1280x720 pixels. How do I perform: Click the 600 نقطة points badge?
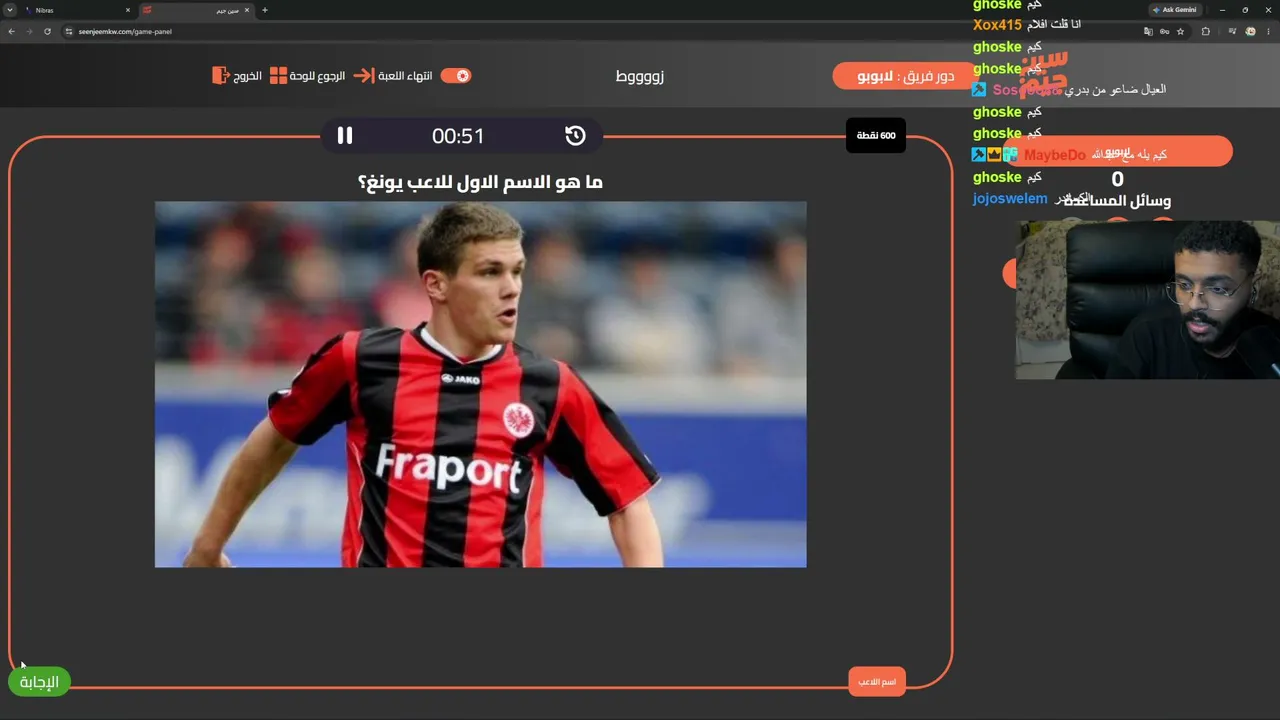tap(876, 135)
